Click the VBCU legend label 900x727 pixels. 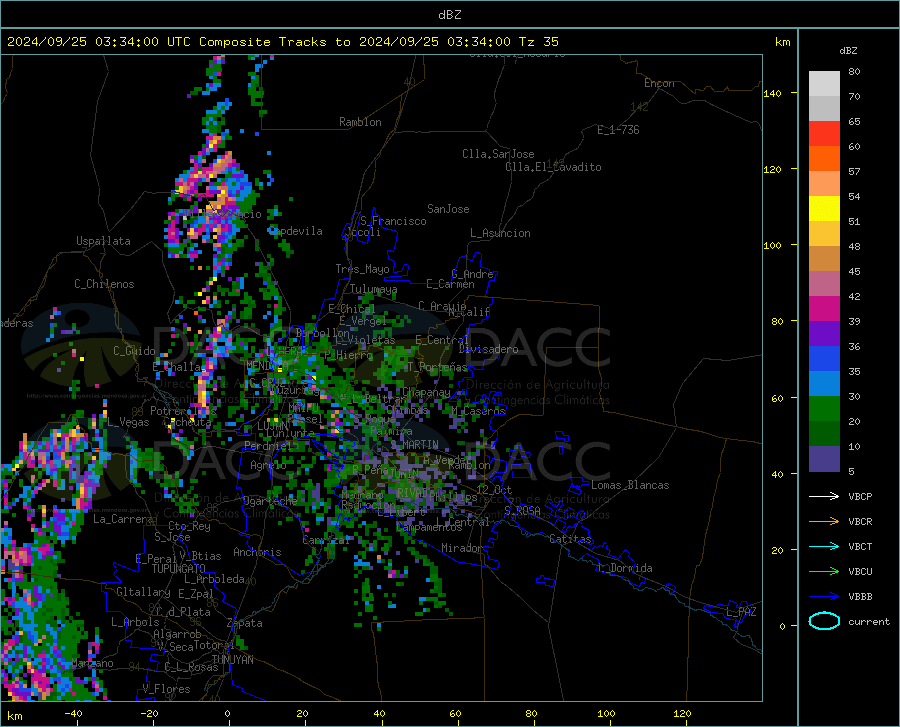(860, 572)
